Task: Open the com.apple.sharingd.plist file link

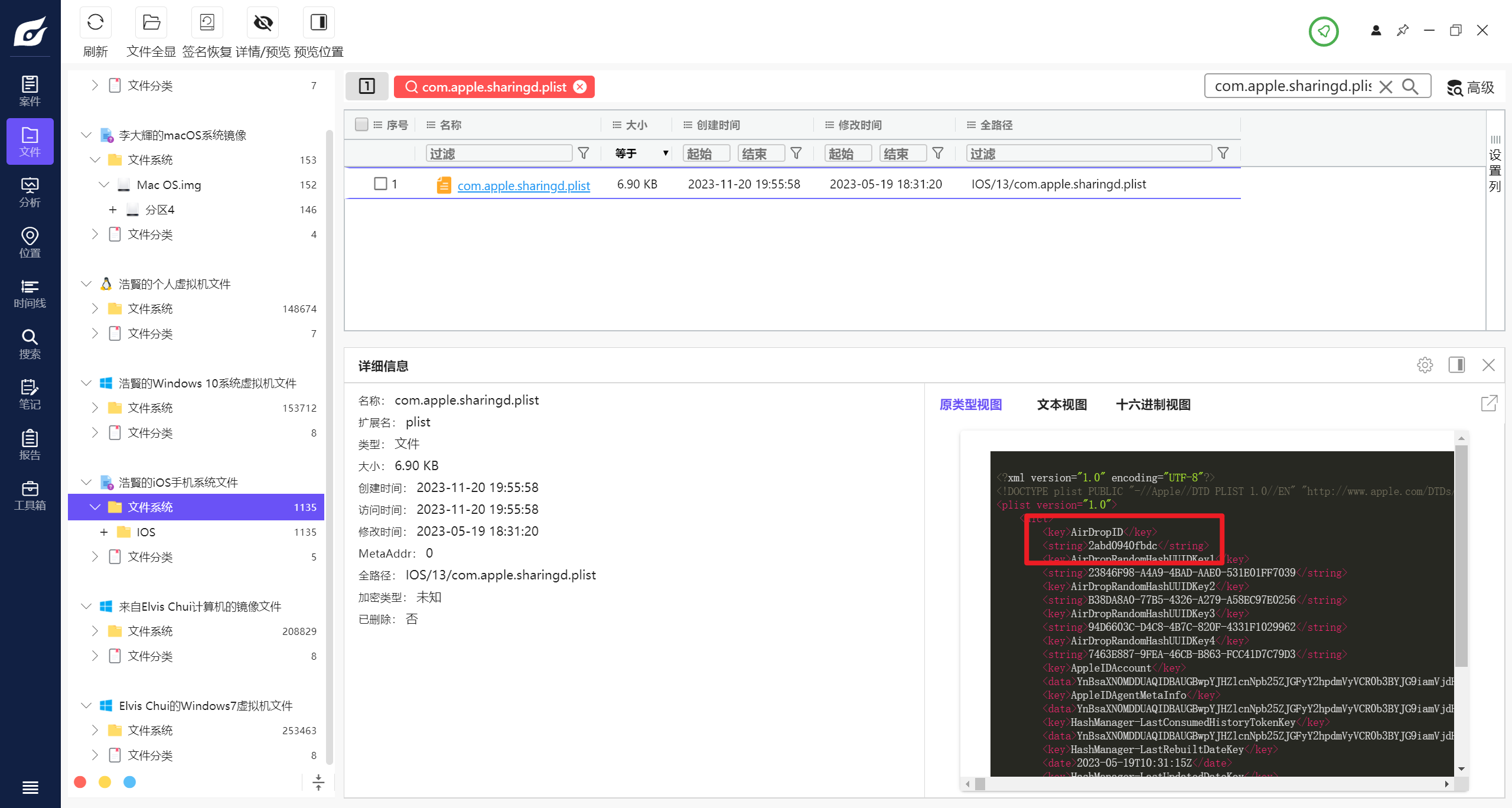Action: coord(523,185)
